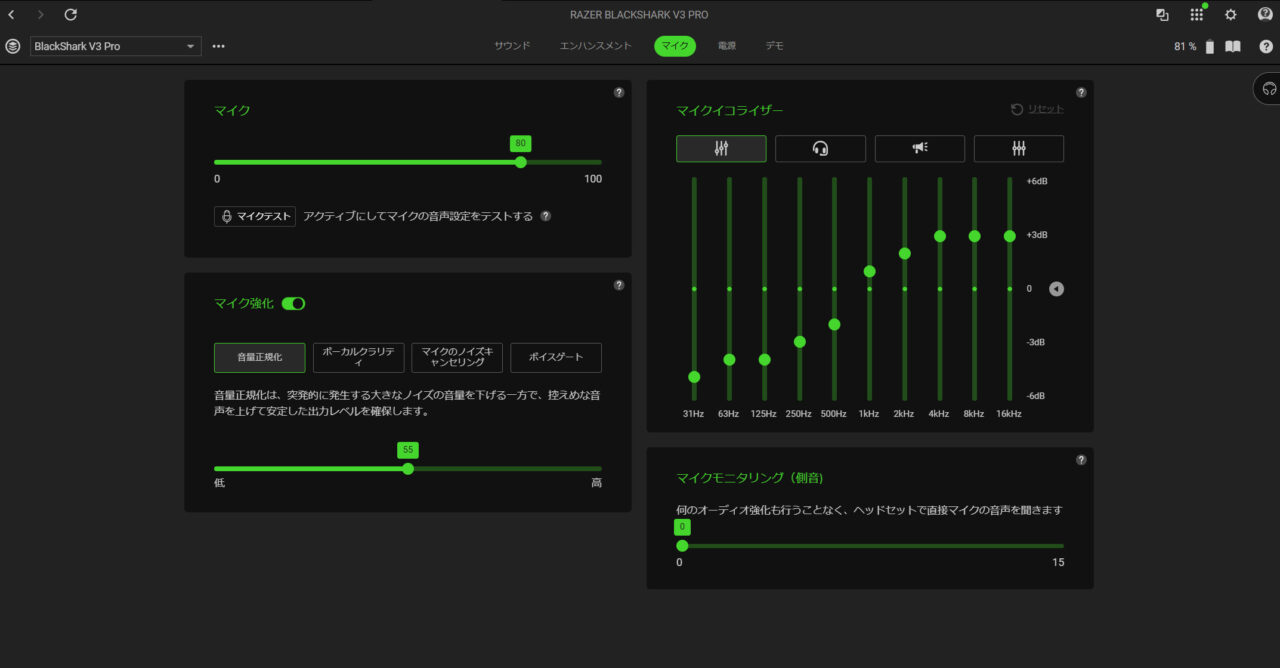Open the headset side panel icon
Image resolution: width=1280 pixels, height=668 pixels.
point(1269,88)
